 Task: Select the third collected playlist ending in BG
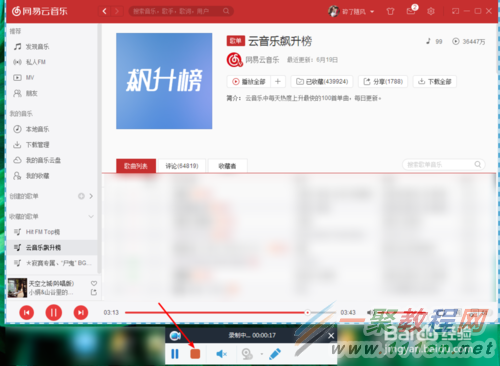pos(52,263)
